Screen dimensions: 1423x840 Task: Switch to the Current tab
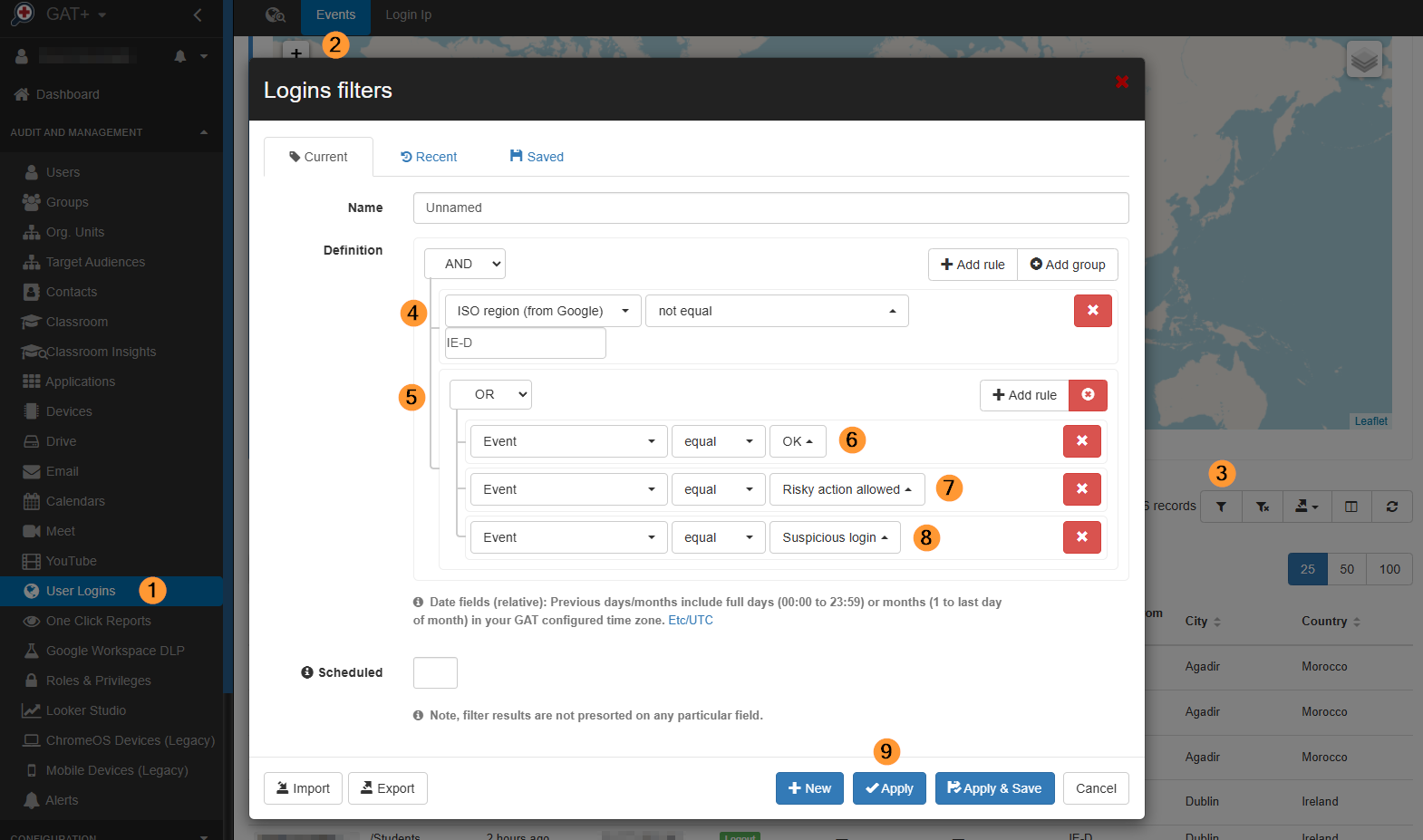[x=318, y=157]
